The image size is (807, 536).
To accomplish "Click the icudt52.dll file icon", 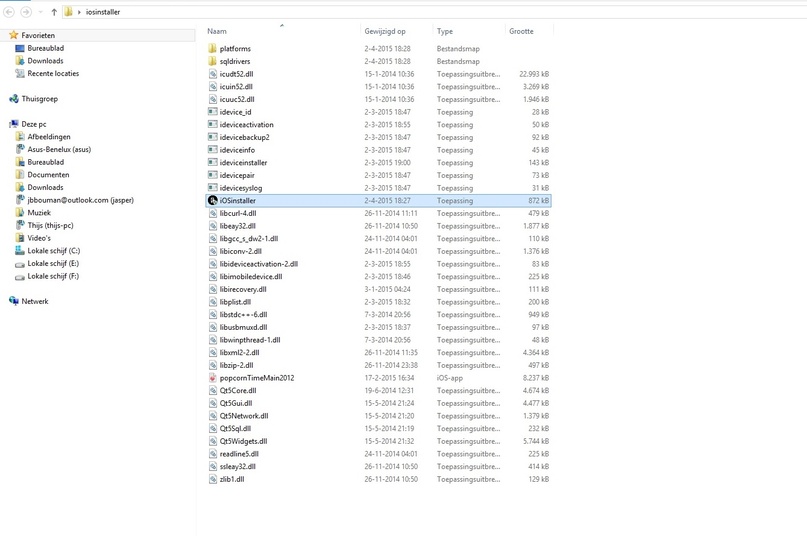I will [x=213, y=74].
